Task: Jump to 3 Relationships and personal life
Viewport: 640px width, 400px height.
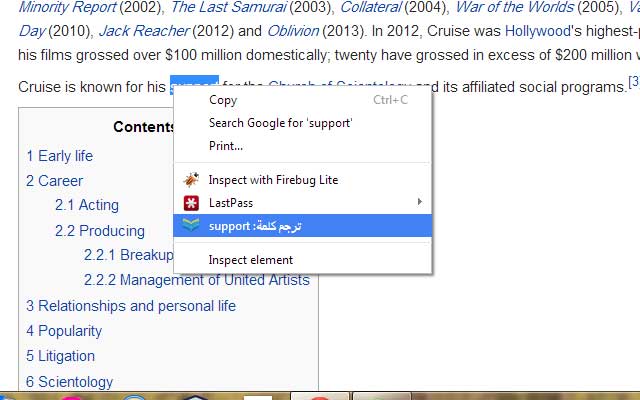Action: 131,306
